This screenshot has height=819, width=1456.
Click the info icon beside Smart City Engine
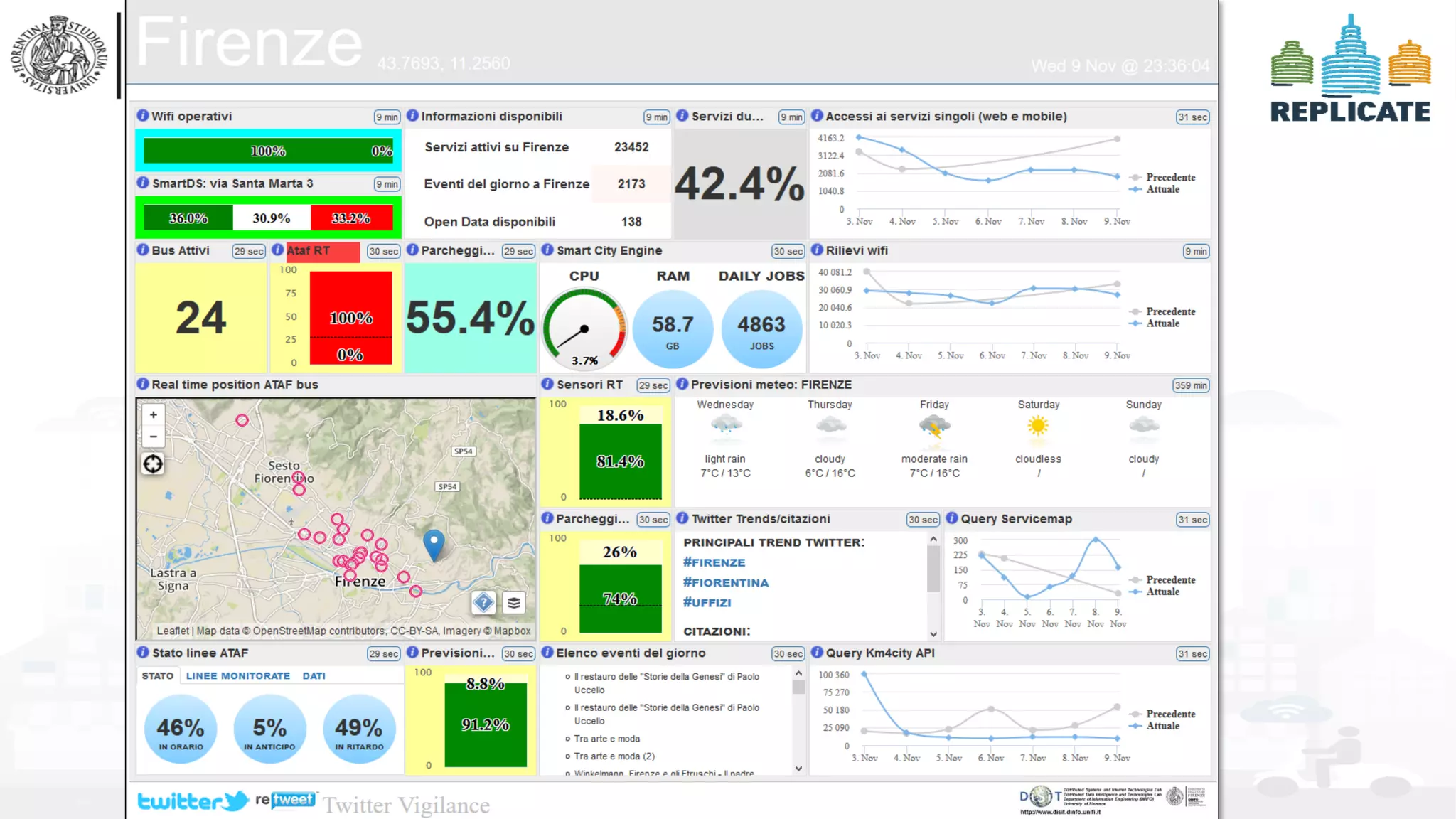tap(547, 250)
